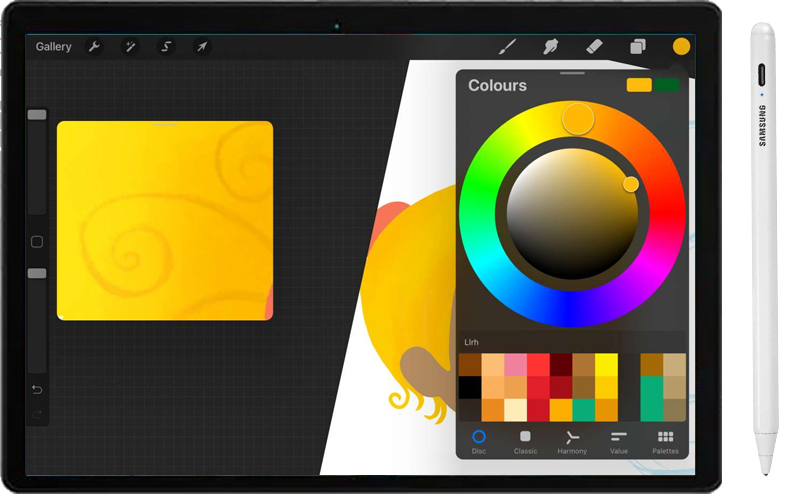Select the Smudge finger tool
The image size is (807, 494).
coord(551,47)
